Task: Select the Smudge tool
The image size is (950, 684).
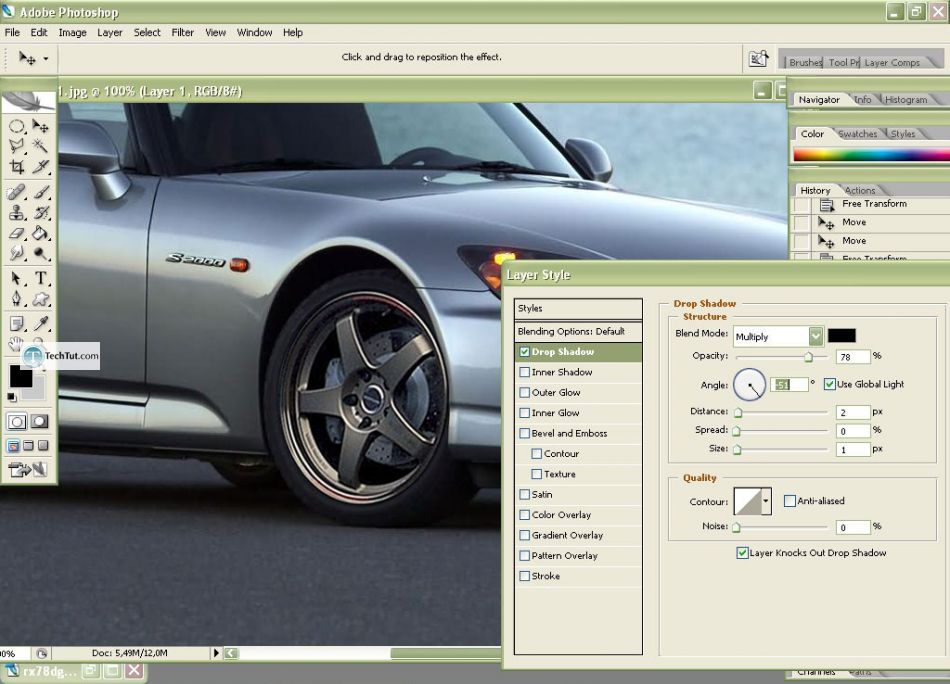Action: point(16,253)
